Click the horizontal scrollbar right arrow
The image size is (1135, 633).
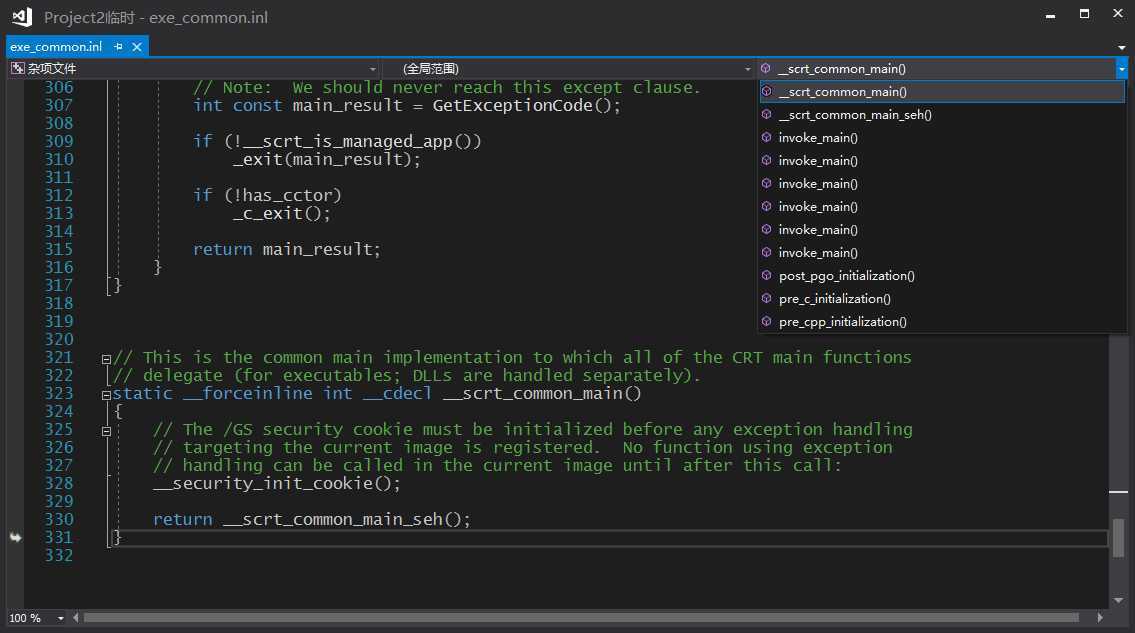[x=1100, y=618]
